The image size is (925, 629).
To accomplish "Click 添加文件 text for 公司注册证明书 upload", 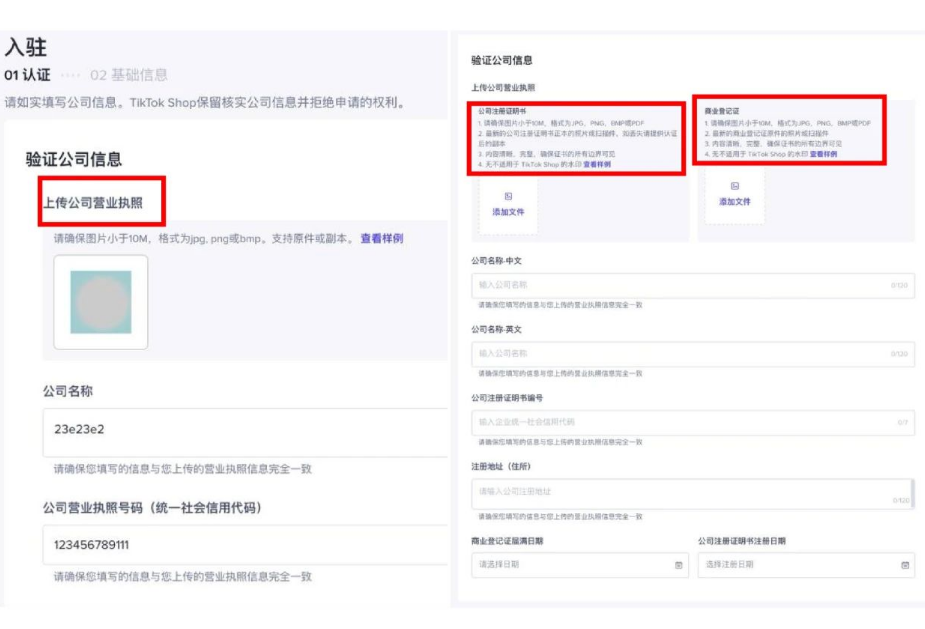I will pos(508,212).
